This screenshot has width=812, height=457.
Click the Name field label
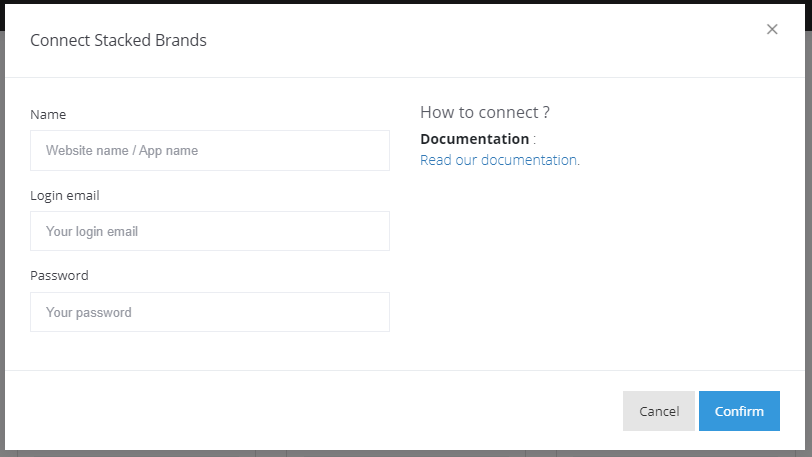pos(48,115)
